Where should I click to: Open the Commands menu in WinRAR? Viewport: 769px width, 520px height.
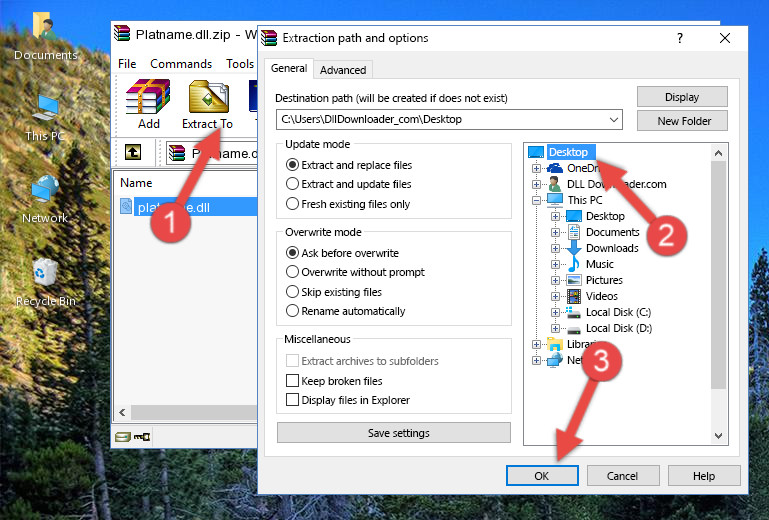tap(181, 64)
